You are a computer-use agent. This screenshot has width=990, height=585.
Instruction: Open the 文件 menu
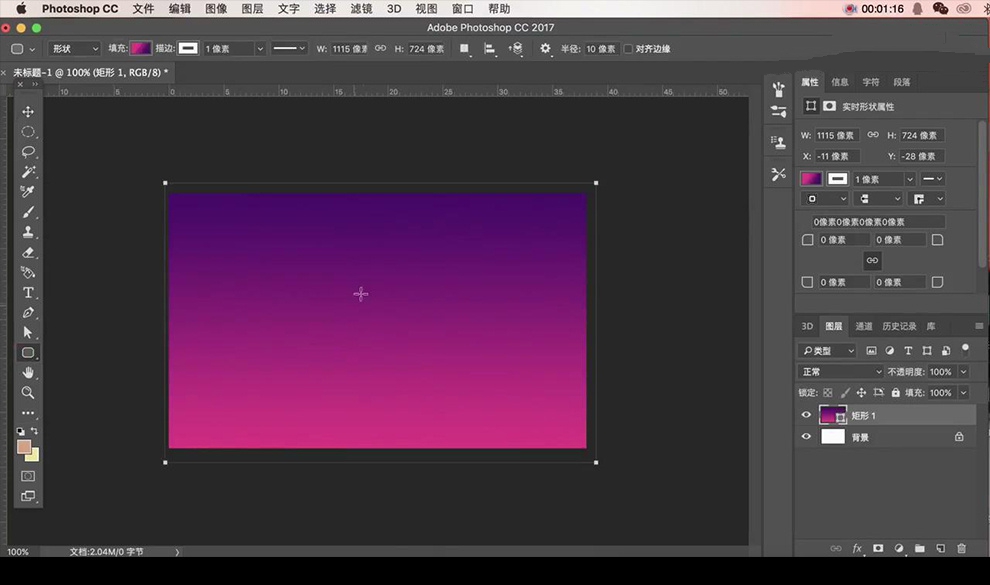click(143, 9)
